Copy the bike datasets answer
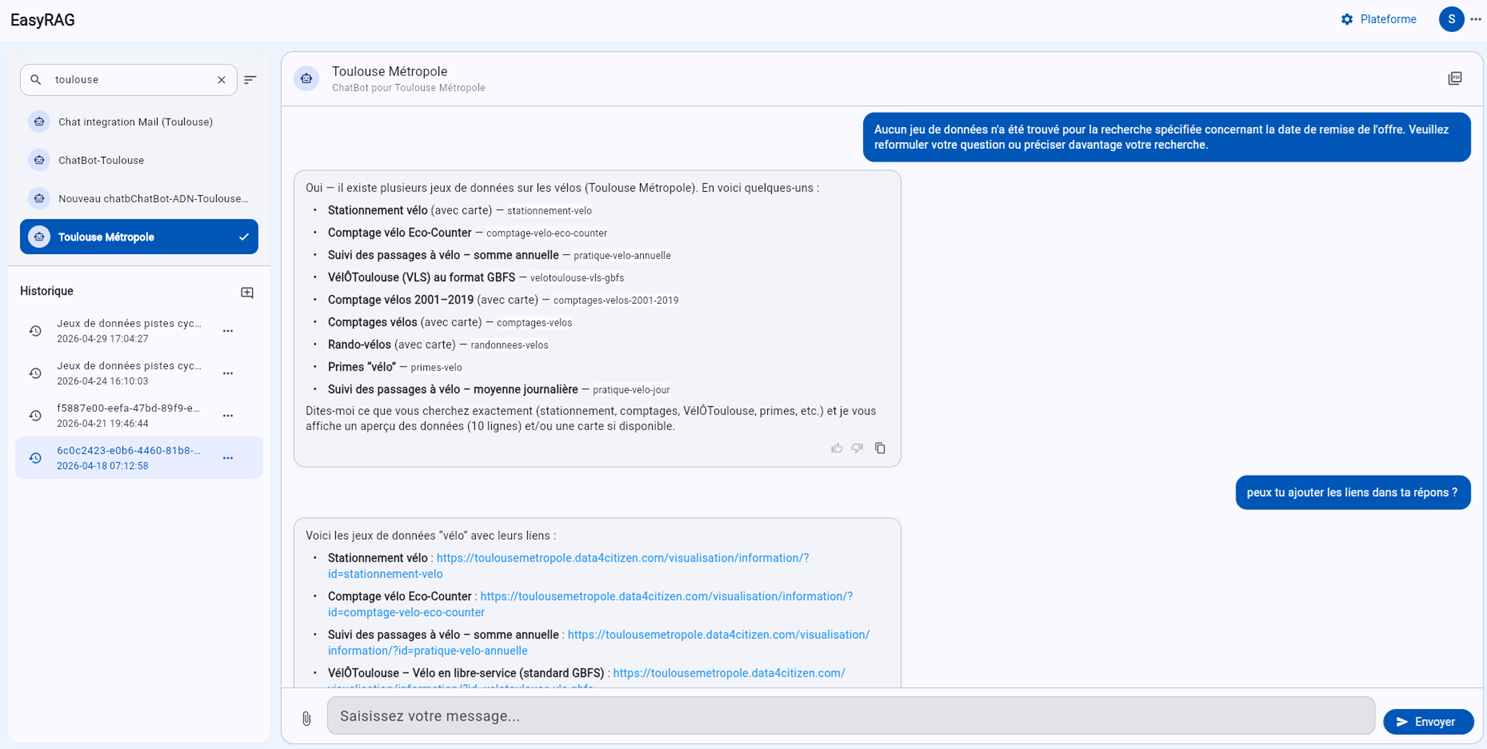Screen dimensions: 1487x749 (x=880, y=448)
